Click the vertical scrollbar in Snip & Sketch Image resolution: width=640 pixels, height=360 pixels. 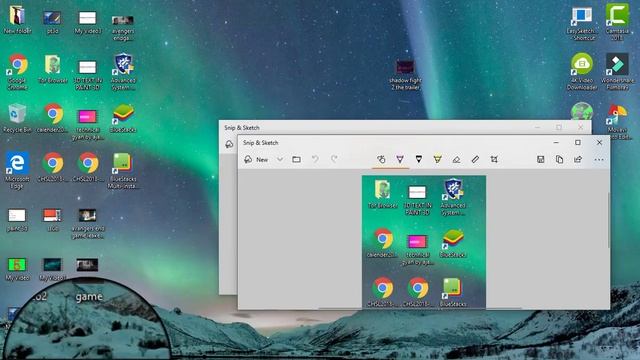point(609,220)
